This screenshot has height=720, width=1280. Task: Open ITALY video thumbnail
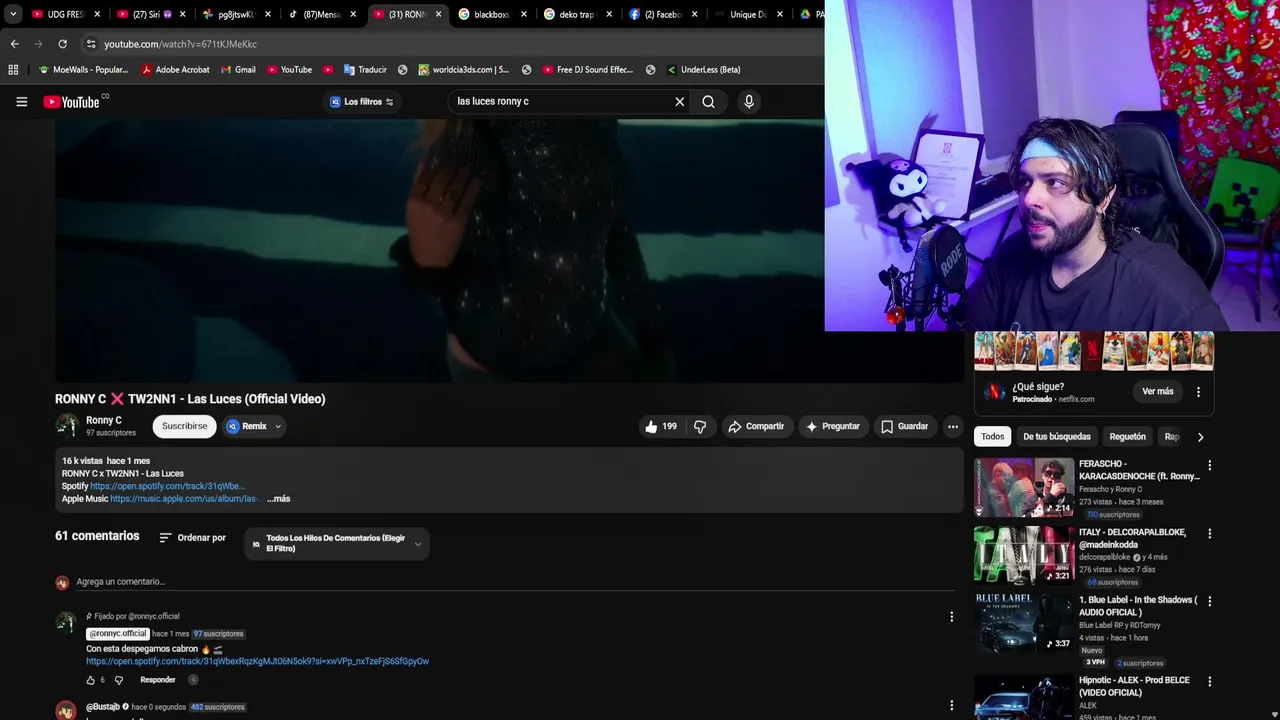[1024, 555]
